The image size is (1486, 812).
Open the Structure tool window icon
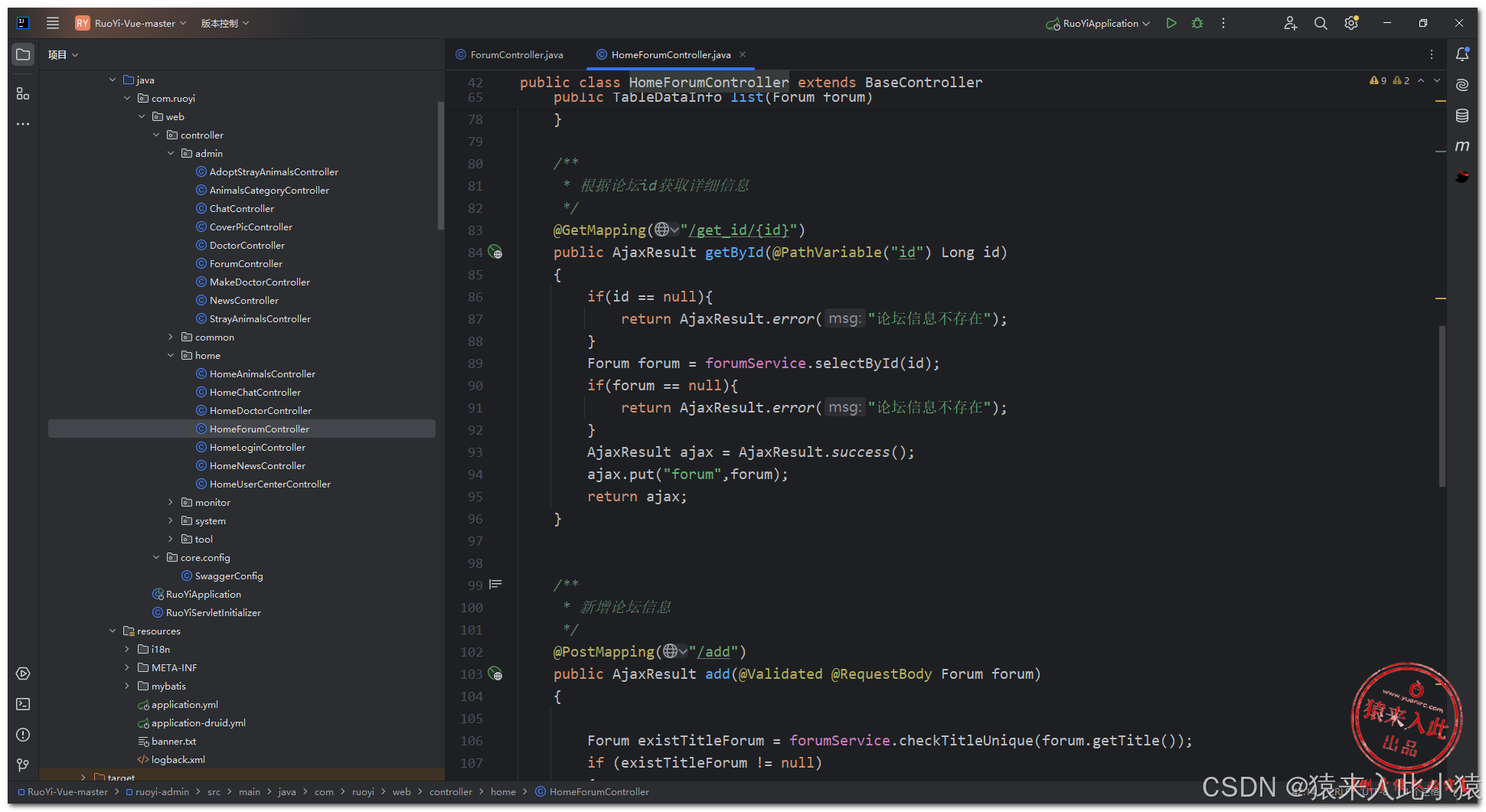tap(23, 93)
